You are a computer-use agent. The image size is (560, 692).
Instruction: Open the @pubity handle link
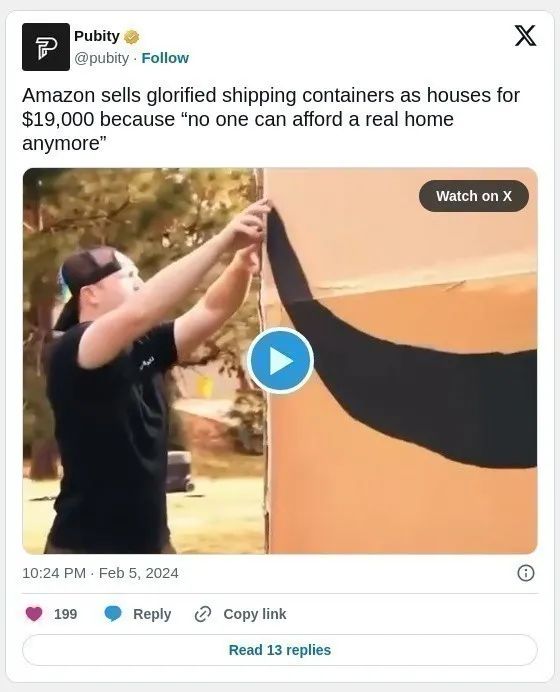tap(101, 58)
